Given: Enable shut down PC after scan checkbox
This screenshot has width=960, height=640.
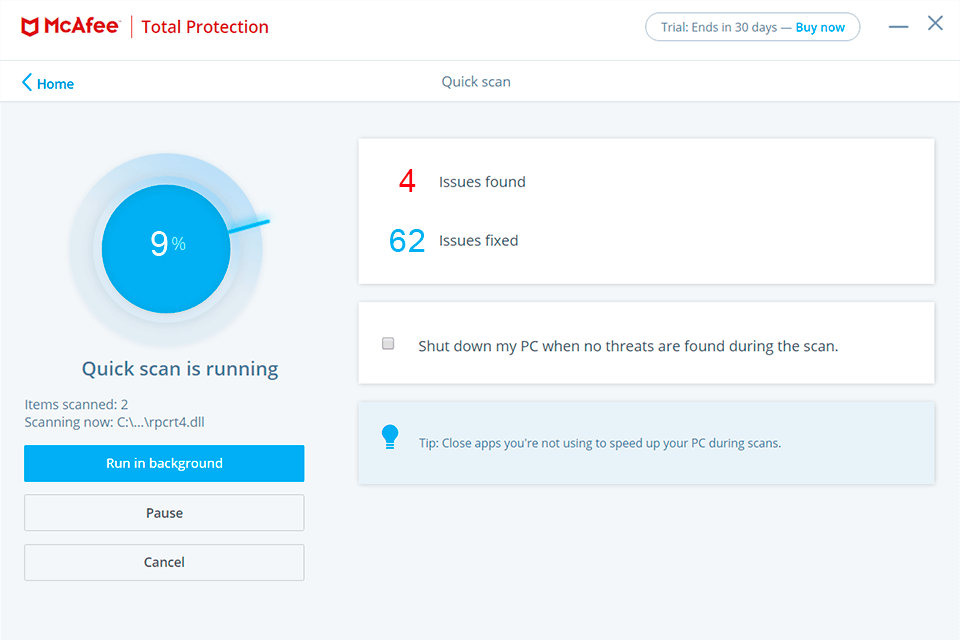Looking at the screenshot, I should 388,344.
